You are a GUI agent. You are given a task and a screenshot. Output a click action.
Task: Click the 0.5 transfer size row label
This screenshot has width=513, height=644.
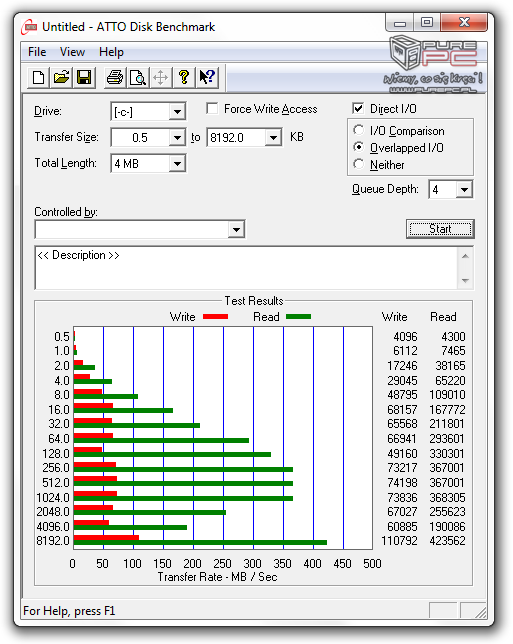pyautogui.click(x=62, y=337)
